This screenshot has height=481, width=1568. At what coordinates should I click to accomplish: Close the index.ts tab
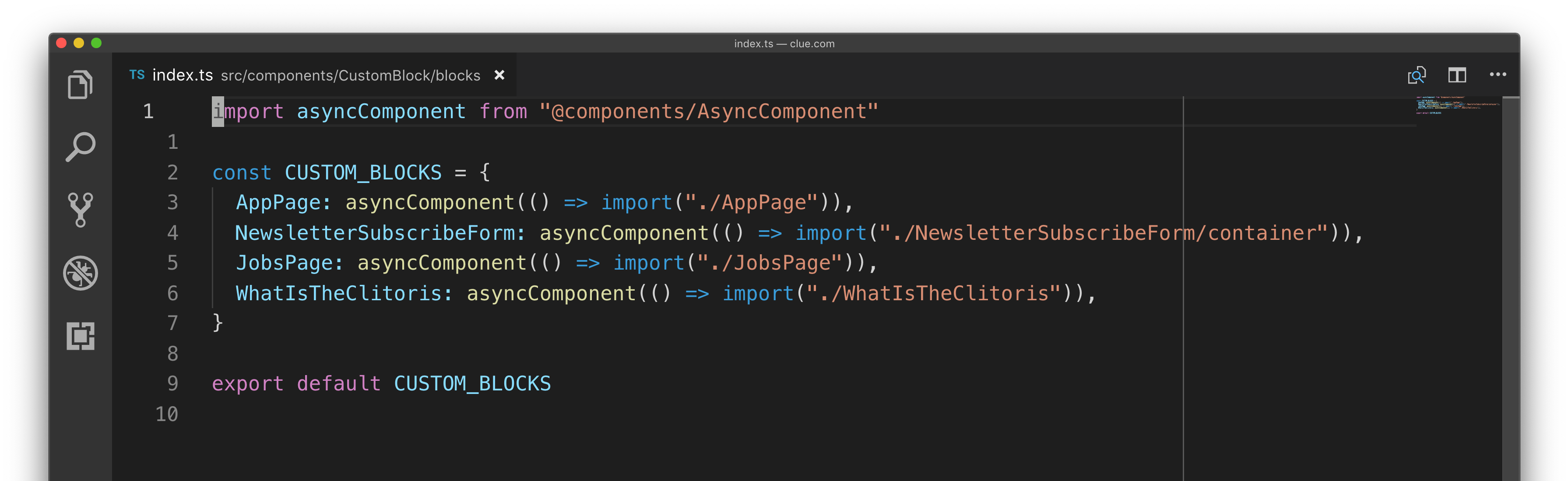pos(499,75)
